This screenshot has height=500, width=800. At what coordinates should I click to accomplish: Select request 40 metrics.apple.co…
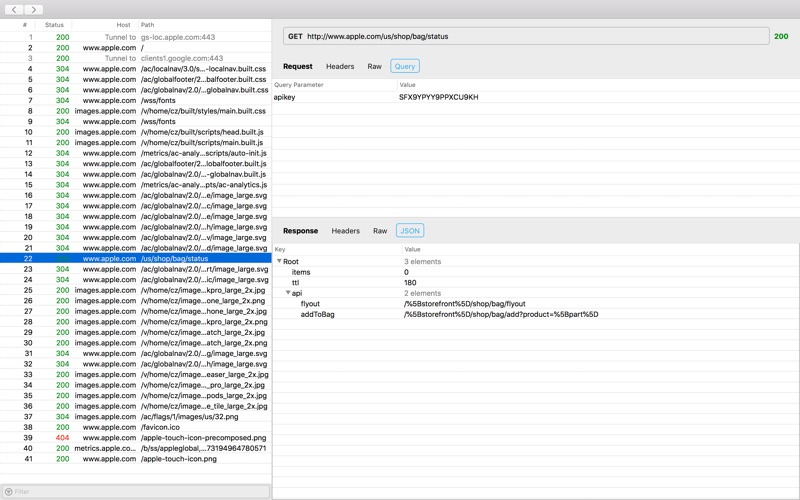tap(136, 448)
